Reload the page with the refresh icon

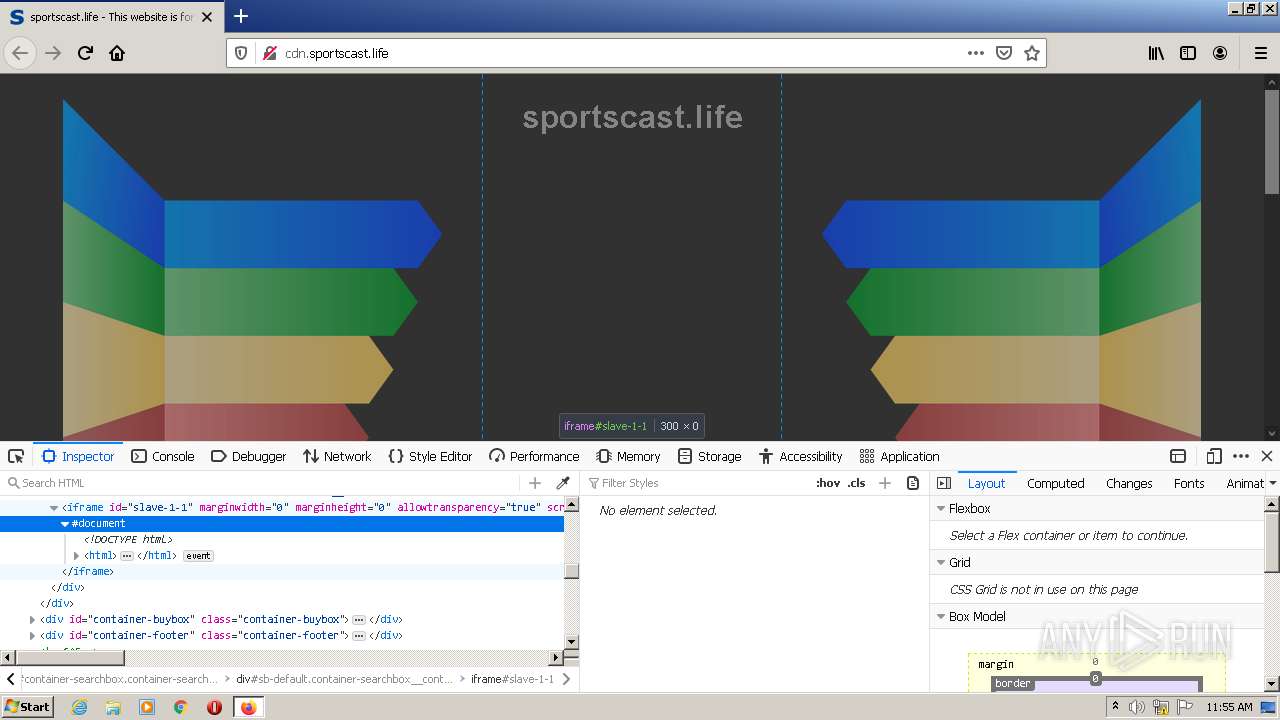[x=86, y=53]
